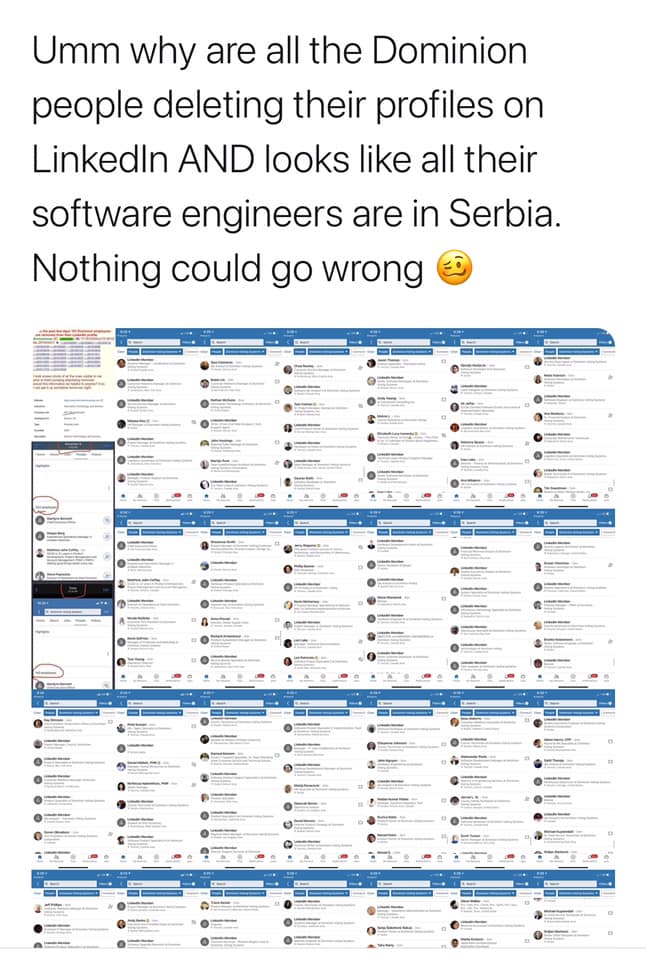The image size is (646, 960).
Task: Click the woozy face emoji ending the post
Action: tap(454, 268)
